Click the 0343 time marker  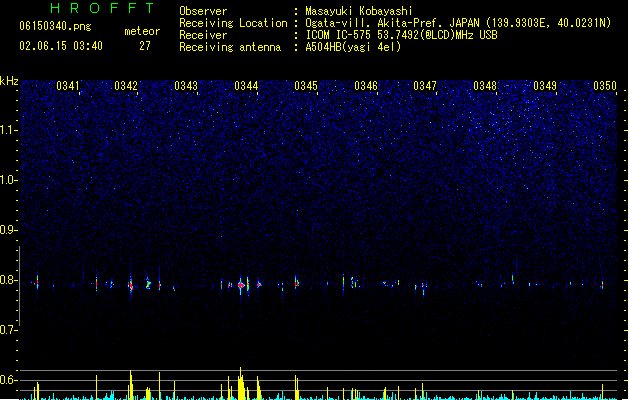(186, 86)
